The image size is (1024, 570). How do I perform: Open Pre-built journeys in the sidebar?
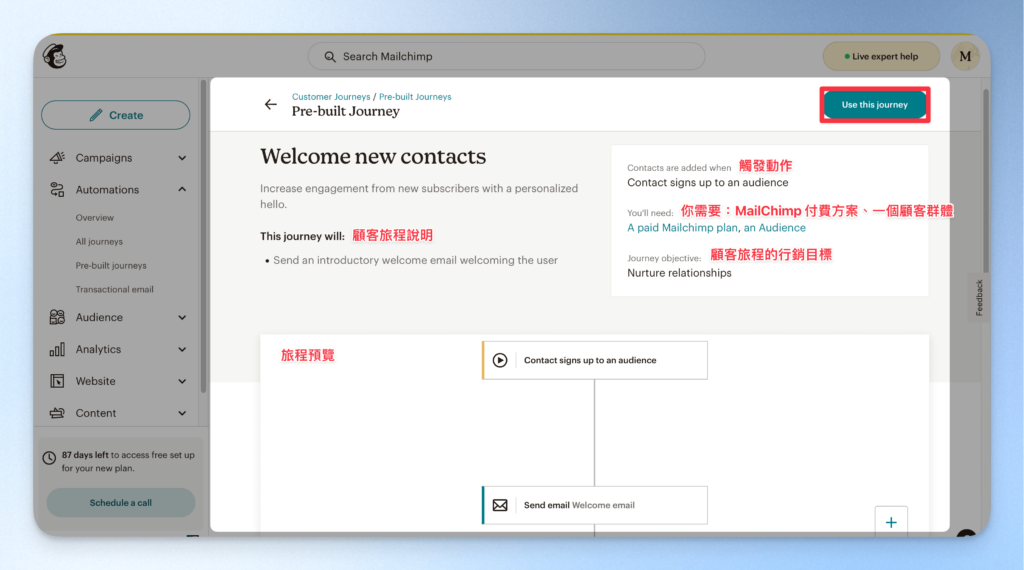click(x=111, y=266)
